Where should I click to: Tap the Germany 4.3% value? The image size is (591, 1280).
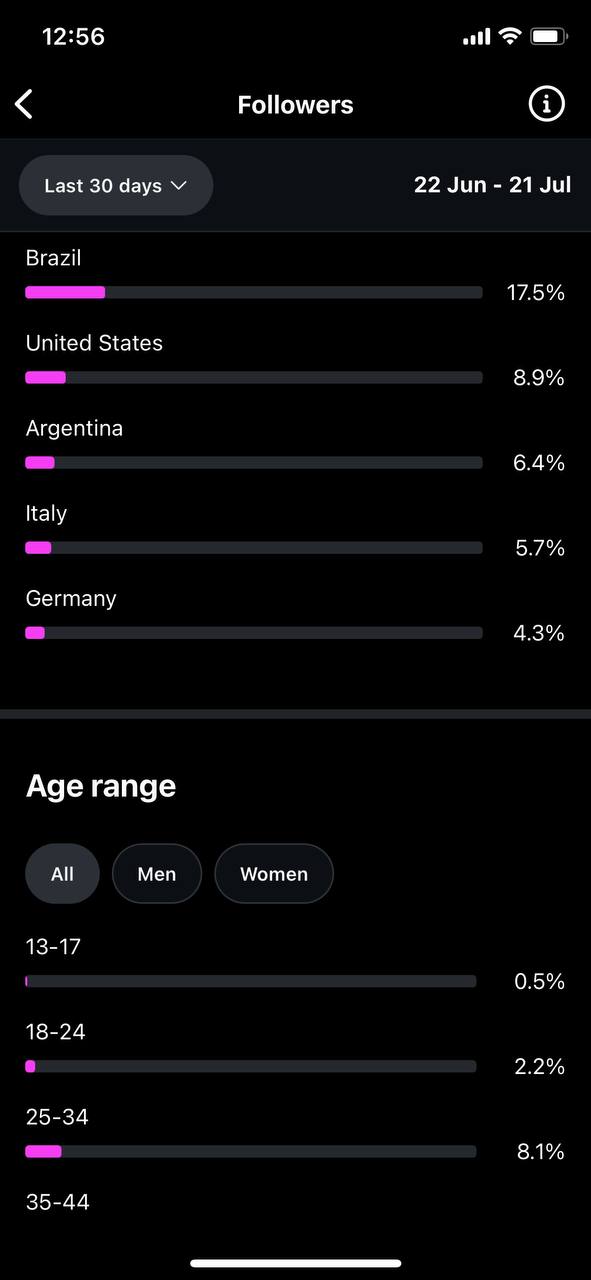[x=539, y=633]
